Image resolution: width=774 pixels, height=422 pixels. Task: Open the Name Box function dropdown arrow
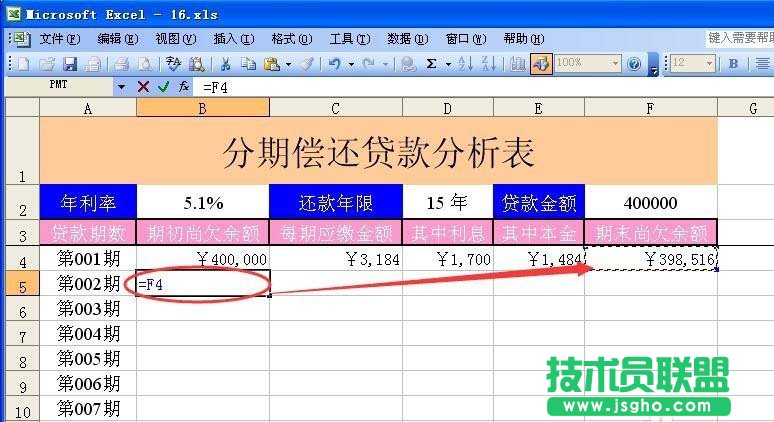click(x=121, y=87)
